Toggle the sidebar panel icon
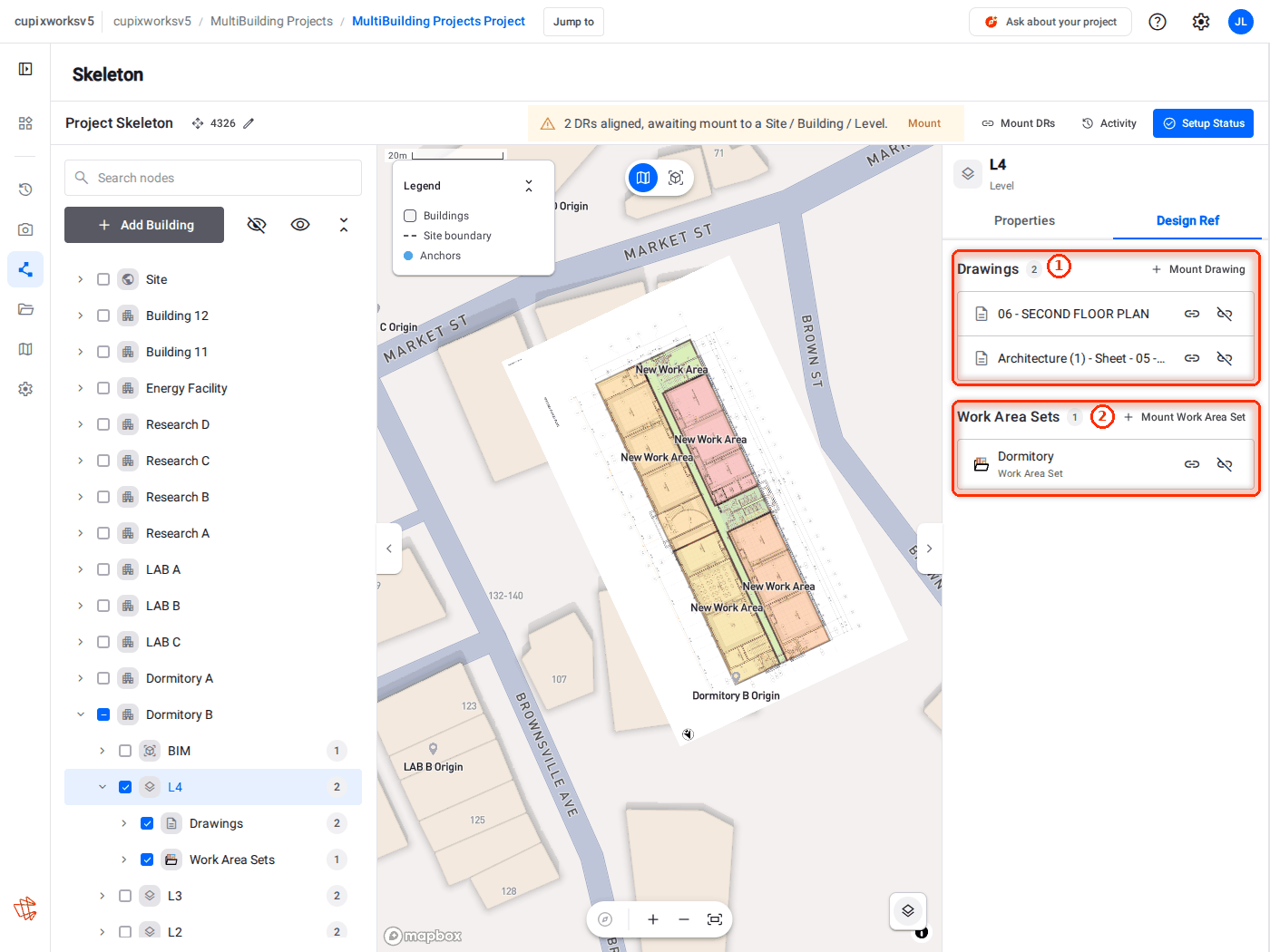Screen dimensions: 1270x952 tap(25, 69)
